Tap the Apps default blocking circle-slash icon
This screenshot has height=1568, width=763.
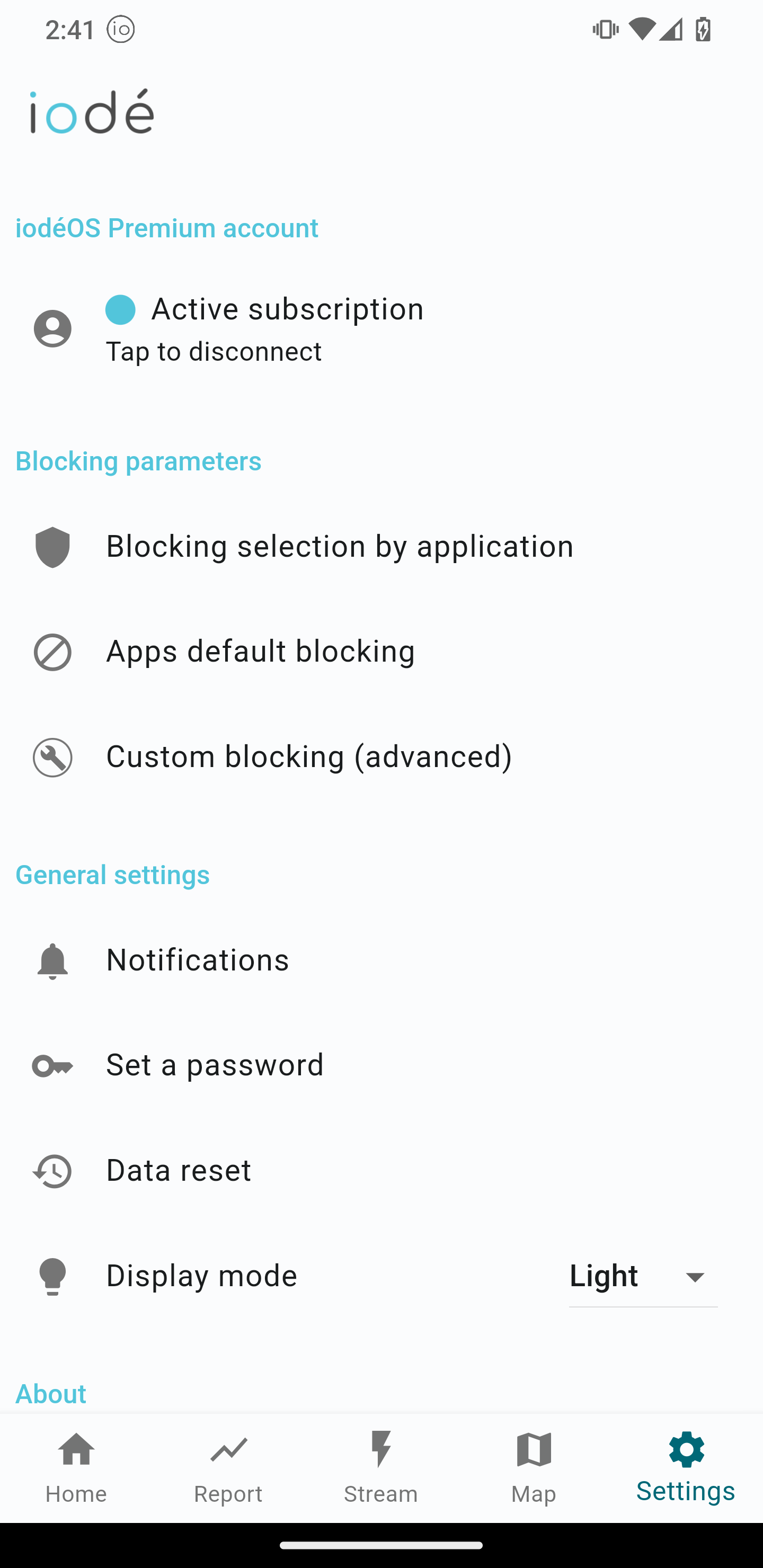52,652
